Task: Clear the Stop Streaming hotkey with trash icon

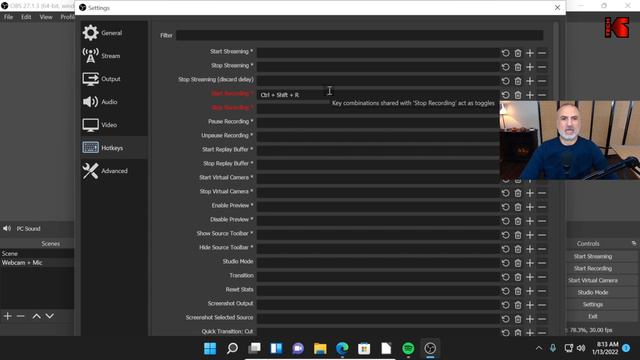Action: click(x=518, y=67)
